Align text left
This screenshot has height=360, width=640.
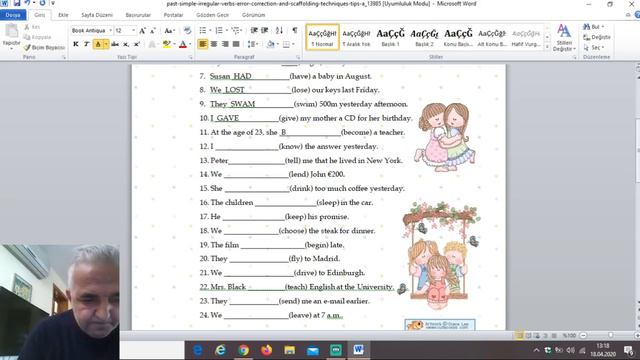click(203, 44)
